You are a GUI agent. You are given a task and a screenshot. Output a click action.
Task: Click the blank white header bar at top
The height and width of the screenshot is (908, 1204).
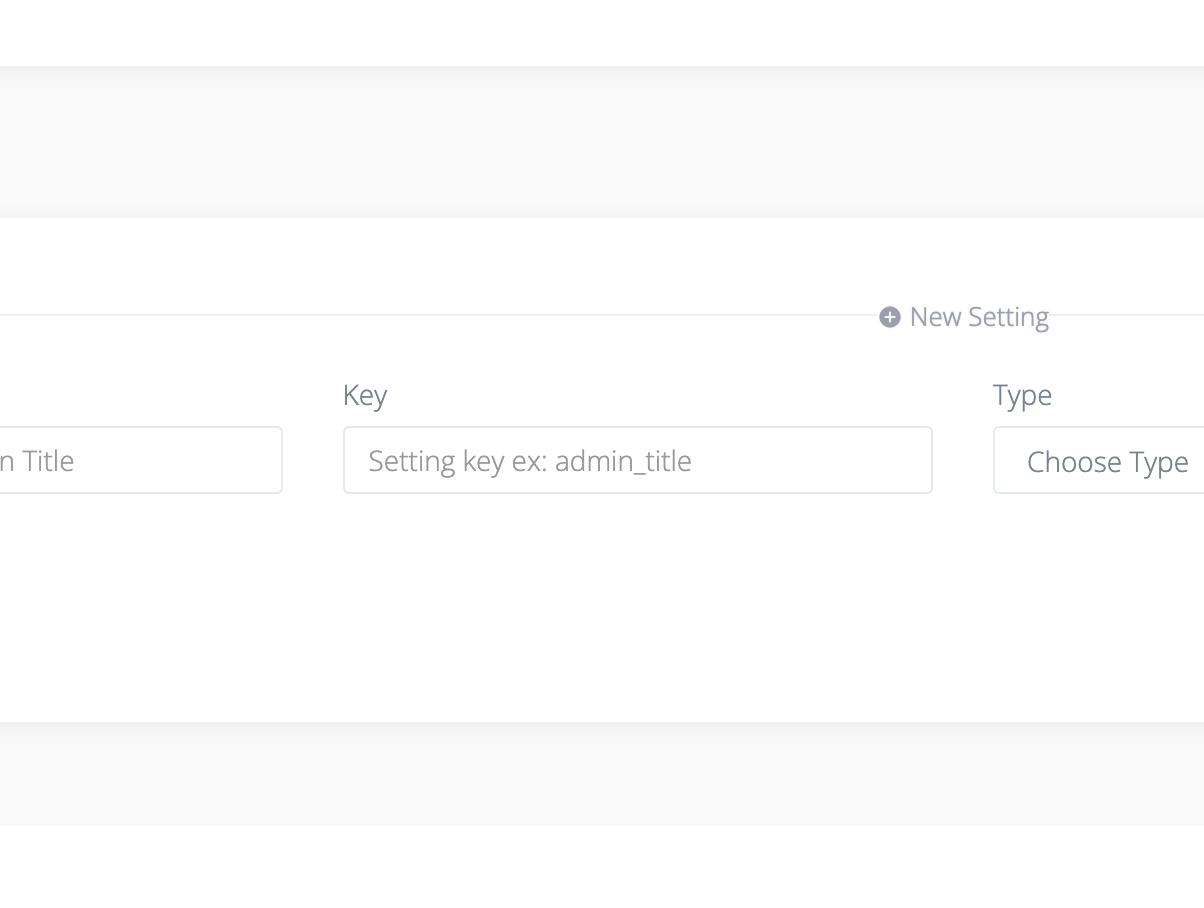pos(600,32)
